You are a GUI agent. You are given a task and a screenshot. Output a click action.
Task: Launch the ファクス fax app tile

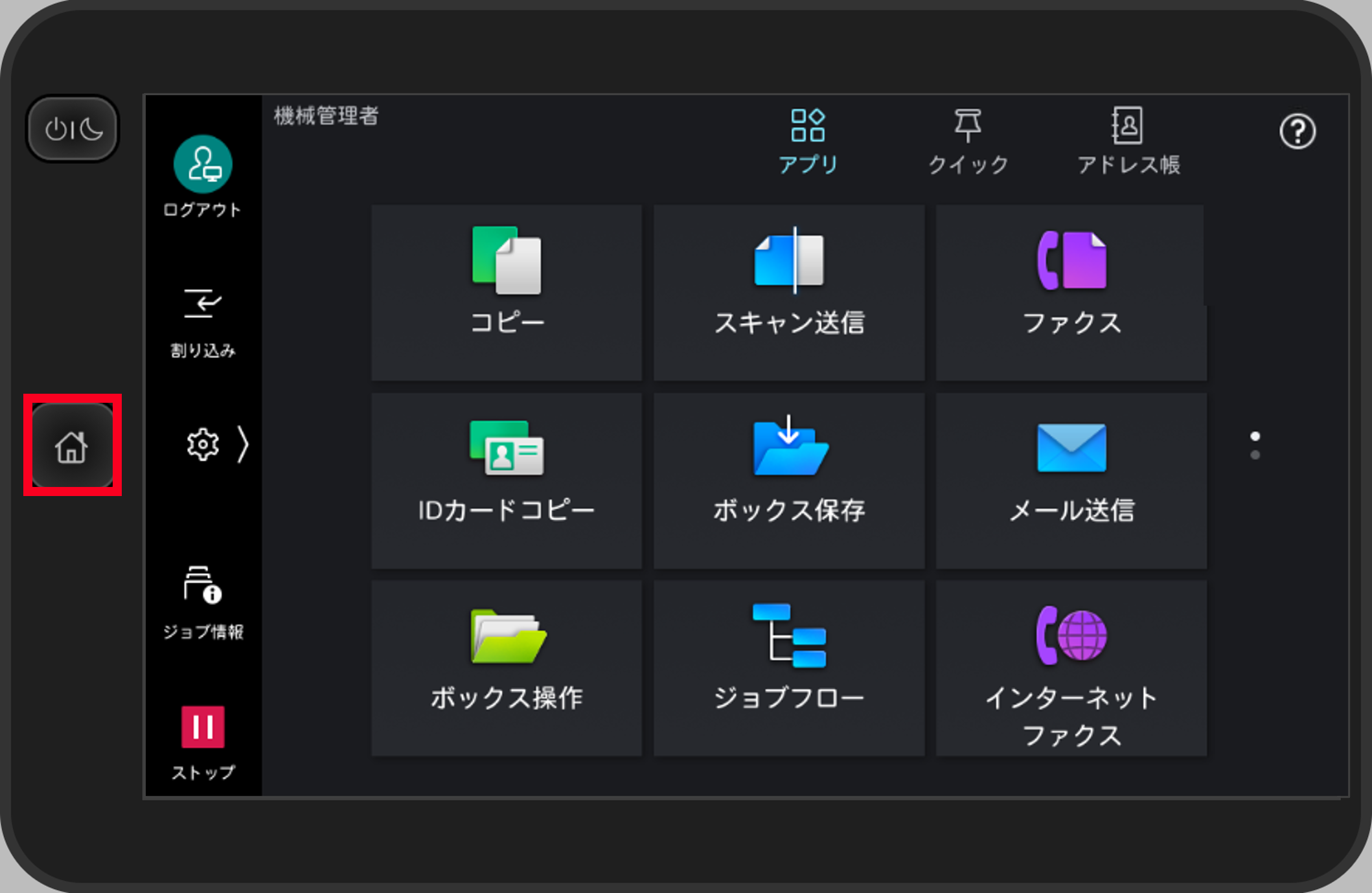[x=1071, y=293]
